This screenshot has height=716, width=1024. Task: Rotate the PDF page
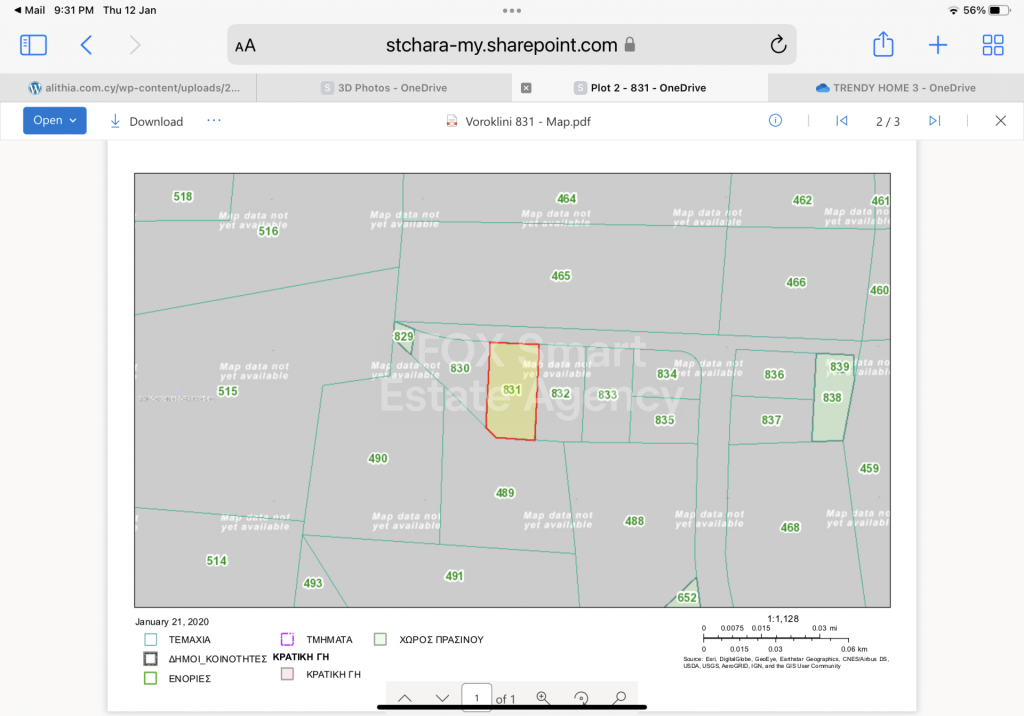pyautogui.click(x=581, y=697)
